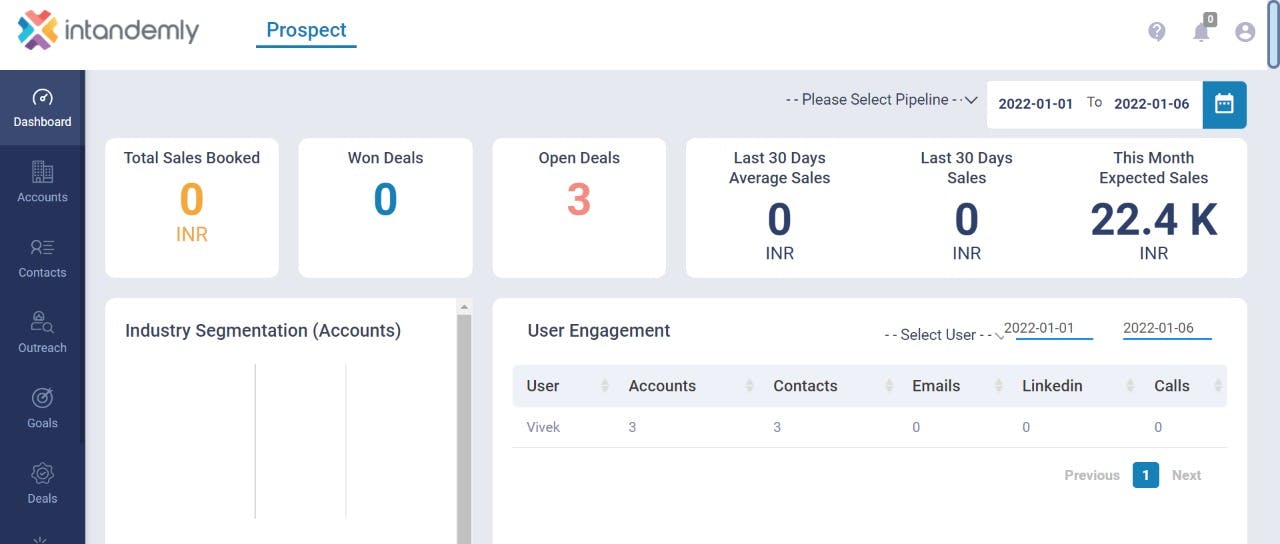Sort table by Accounts column
The image size is (1280, 544).
pos(750,386)
